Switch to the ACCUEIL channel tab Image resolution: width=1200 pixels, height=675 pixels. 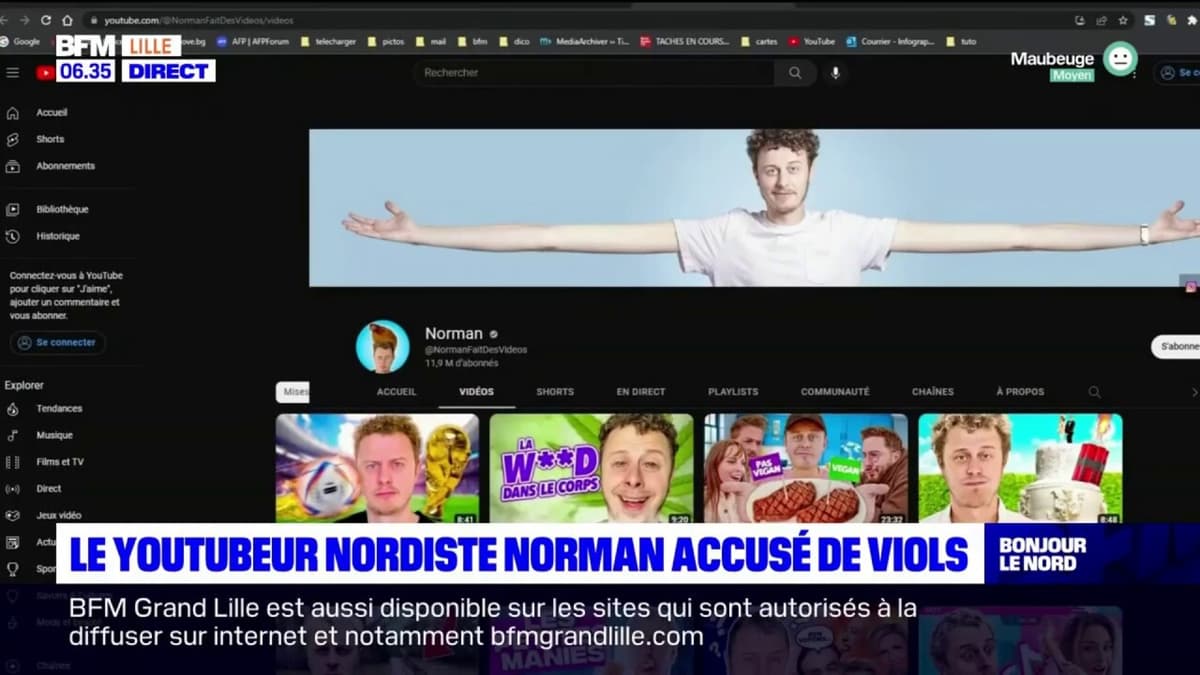click(x=396, y=392)
